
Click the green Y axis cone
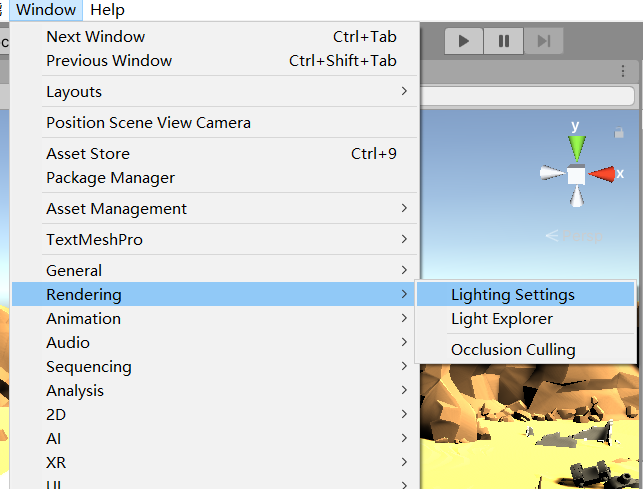[x=576, y=148]
